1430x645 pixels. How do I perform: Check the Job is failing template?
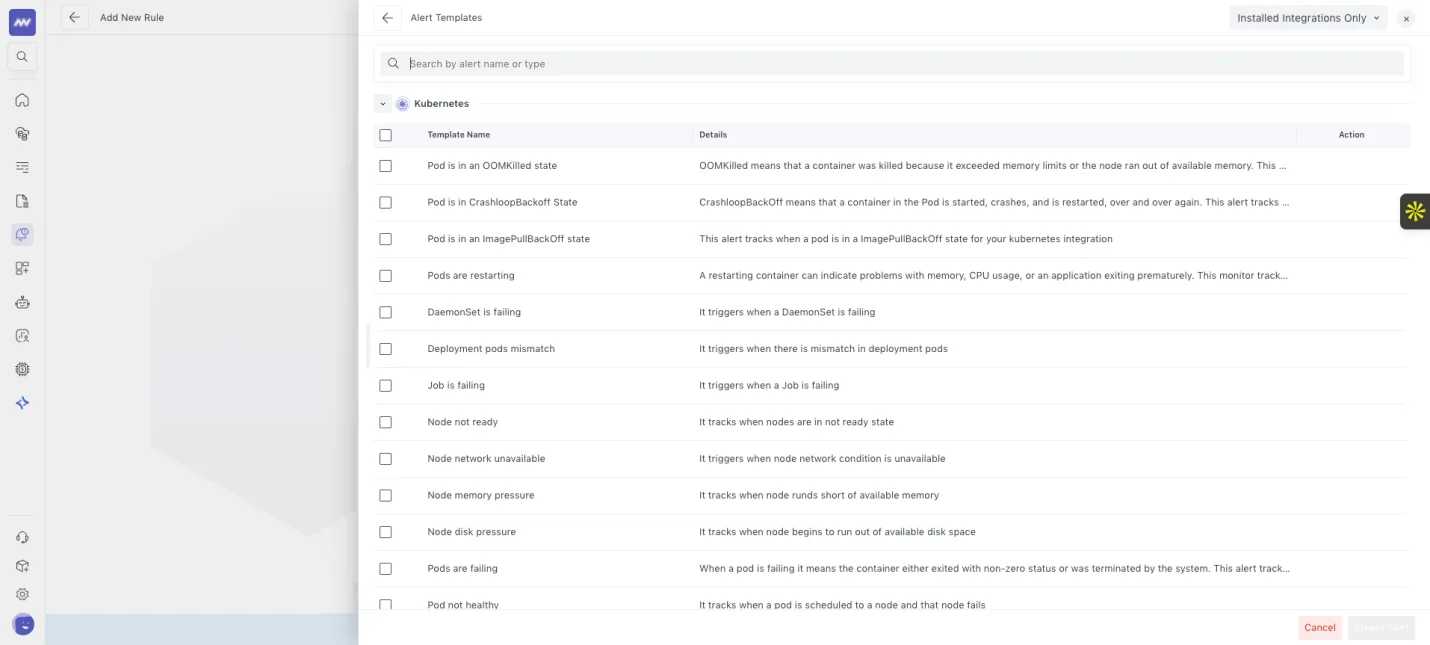[385, 385]
